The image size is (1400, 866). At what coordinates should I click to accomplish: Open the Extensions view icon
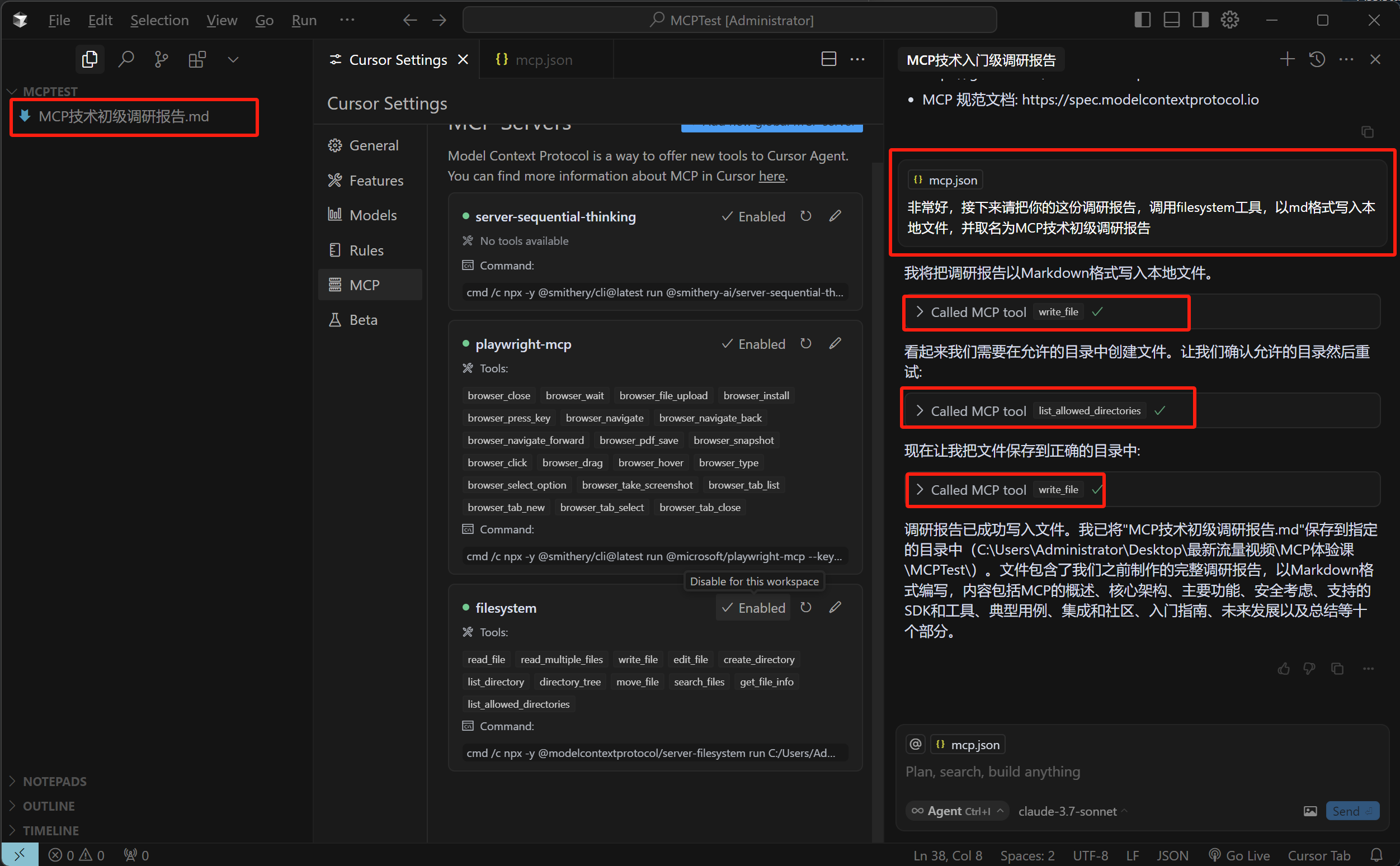197,60
